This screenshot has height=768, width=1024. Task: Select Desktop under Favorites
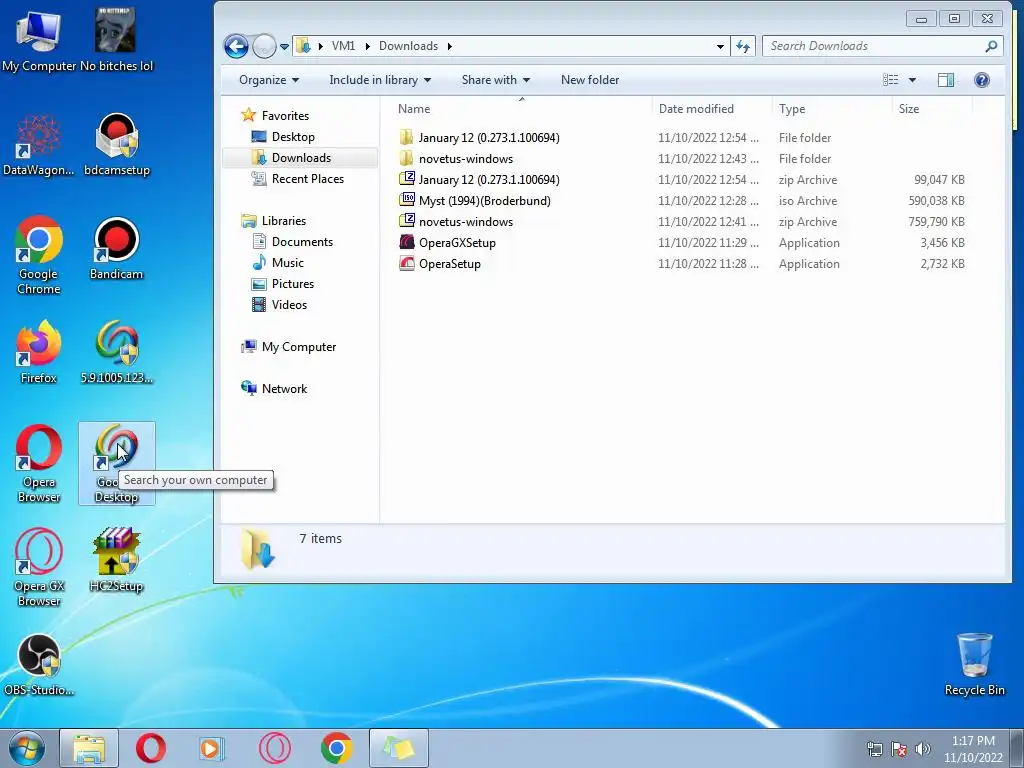[x=293, y=136]
